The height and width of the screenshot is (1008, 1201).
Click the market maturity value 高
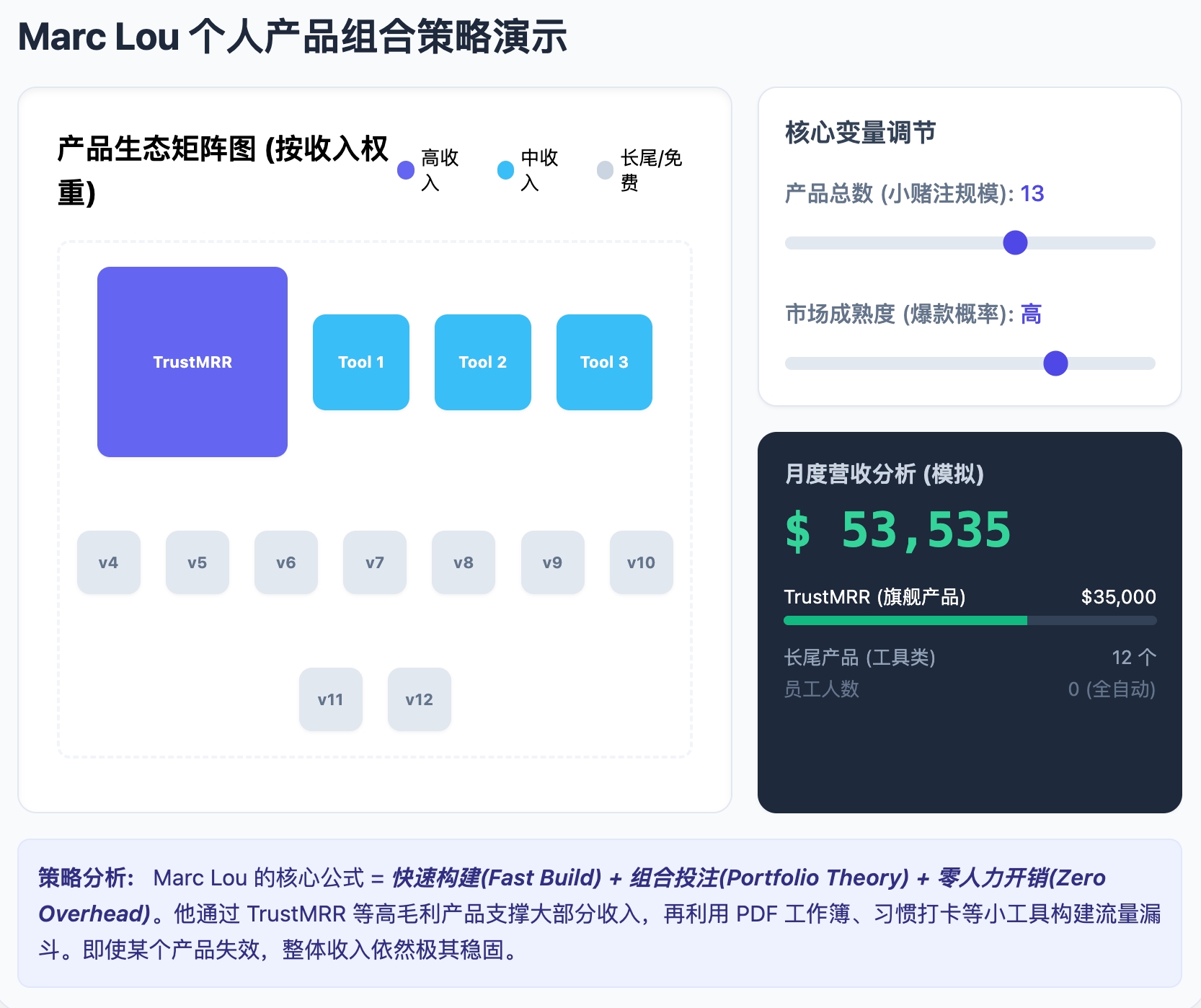(1032, 314)
